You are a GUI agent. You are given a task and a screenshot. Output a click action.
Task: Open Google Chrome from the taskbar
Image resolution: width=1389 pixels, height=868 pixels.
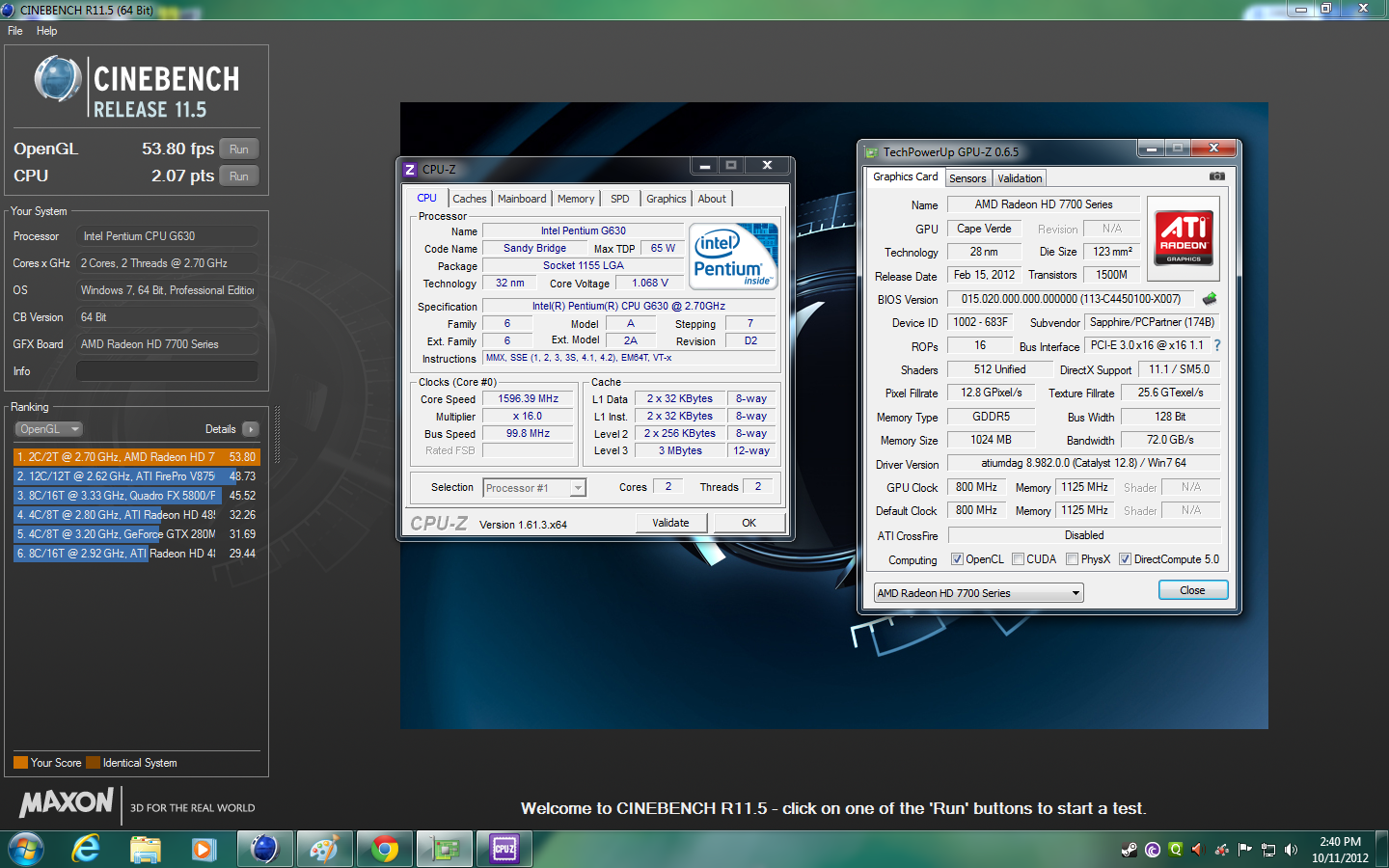click(x=385, y=849)
